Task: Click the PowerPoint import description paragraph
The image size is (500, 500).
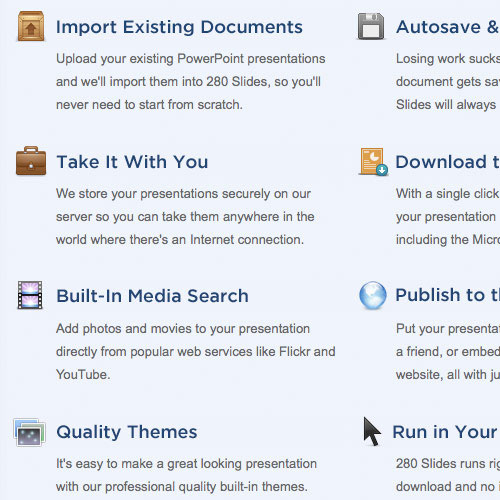Action: coord(191,82)
